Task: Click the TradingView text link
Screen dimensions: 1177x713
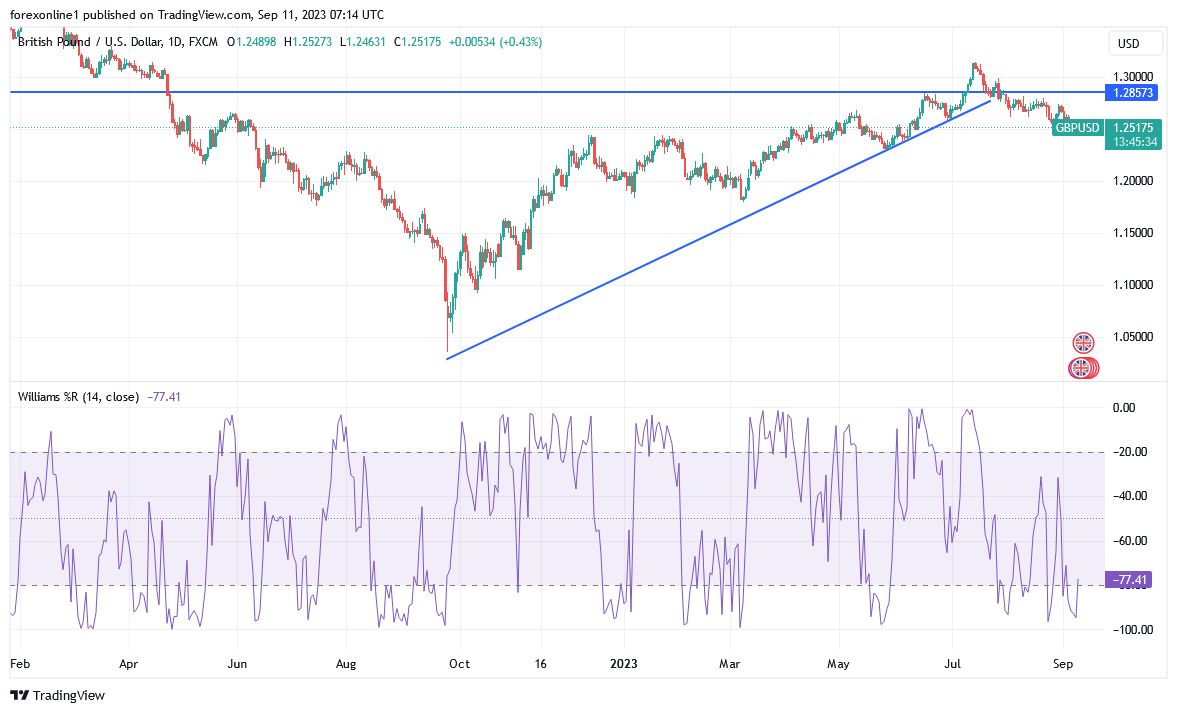Action: click(x=69, y=695)
